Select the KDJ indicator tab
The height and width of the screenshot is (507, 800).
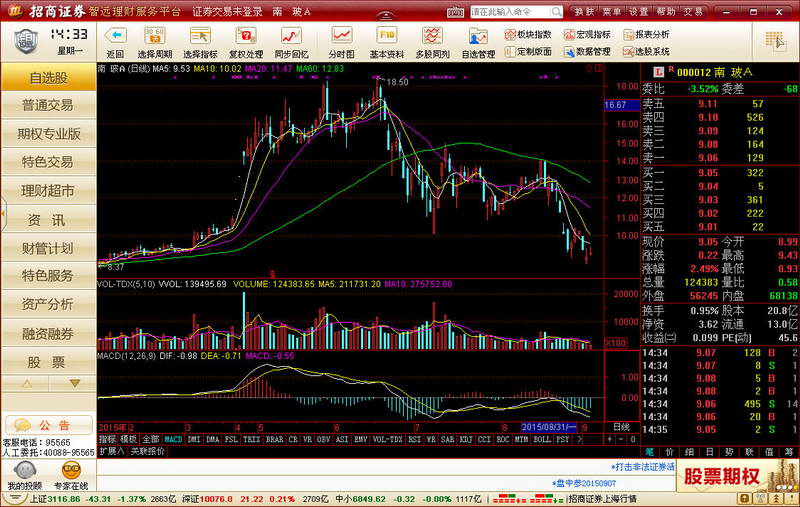466,439
